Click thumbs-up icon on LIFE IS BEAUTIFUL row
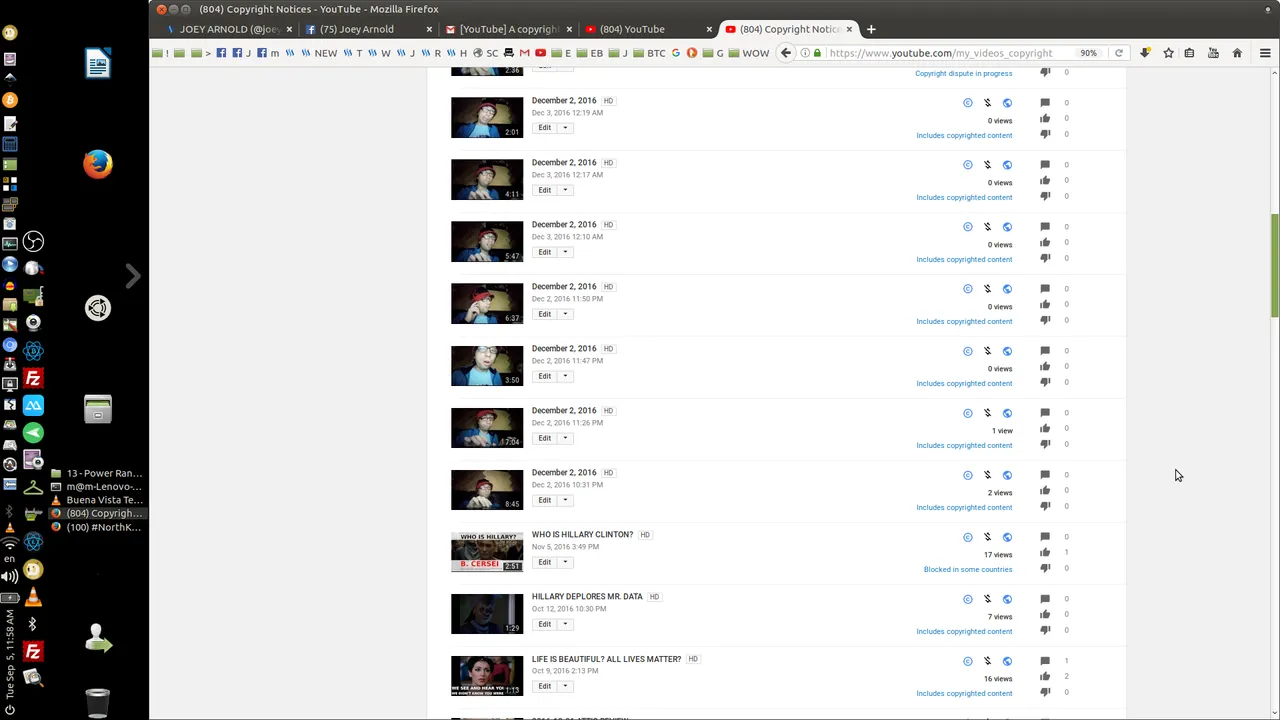Image resolution: width=1280 pixels, height=720 pixels. pyautogui.click(x=1045, y=676)
